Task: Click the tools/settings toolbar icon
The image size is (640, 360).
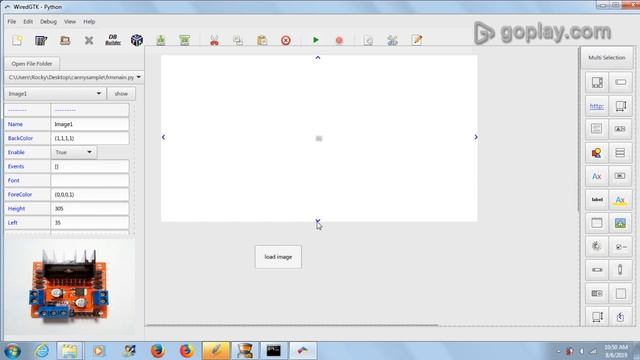Action: click(392, 40)
